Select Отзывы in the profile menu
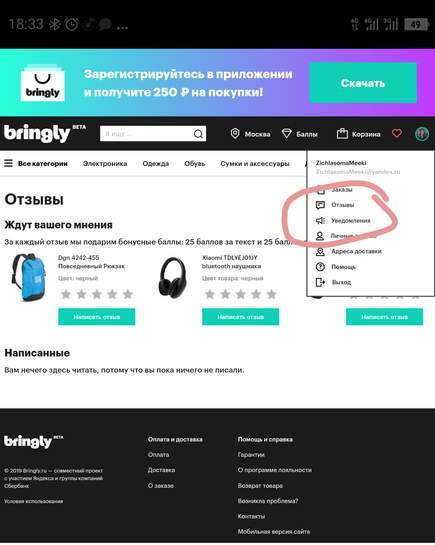 pyautogui.click(x=342, y=205)
